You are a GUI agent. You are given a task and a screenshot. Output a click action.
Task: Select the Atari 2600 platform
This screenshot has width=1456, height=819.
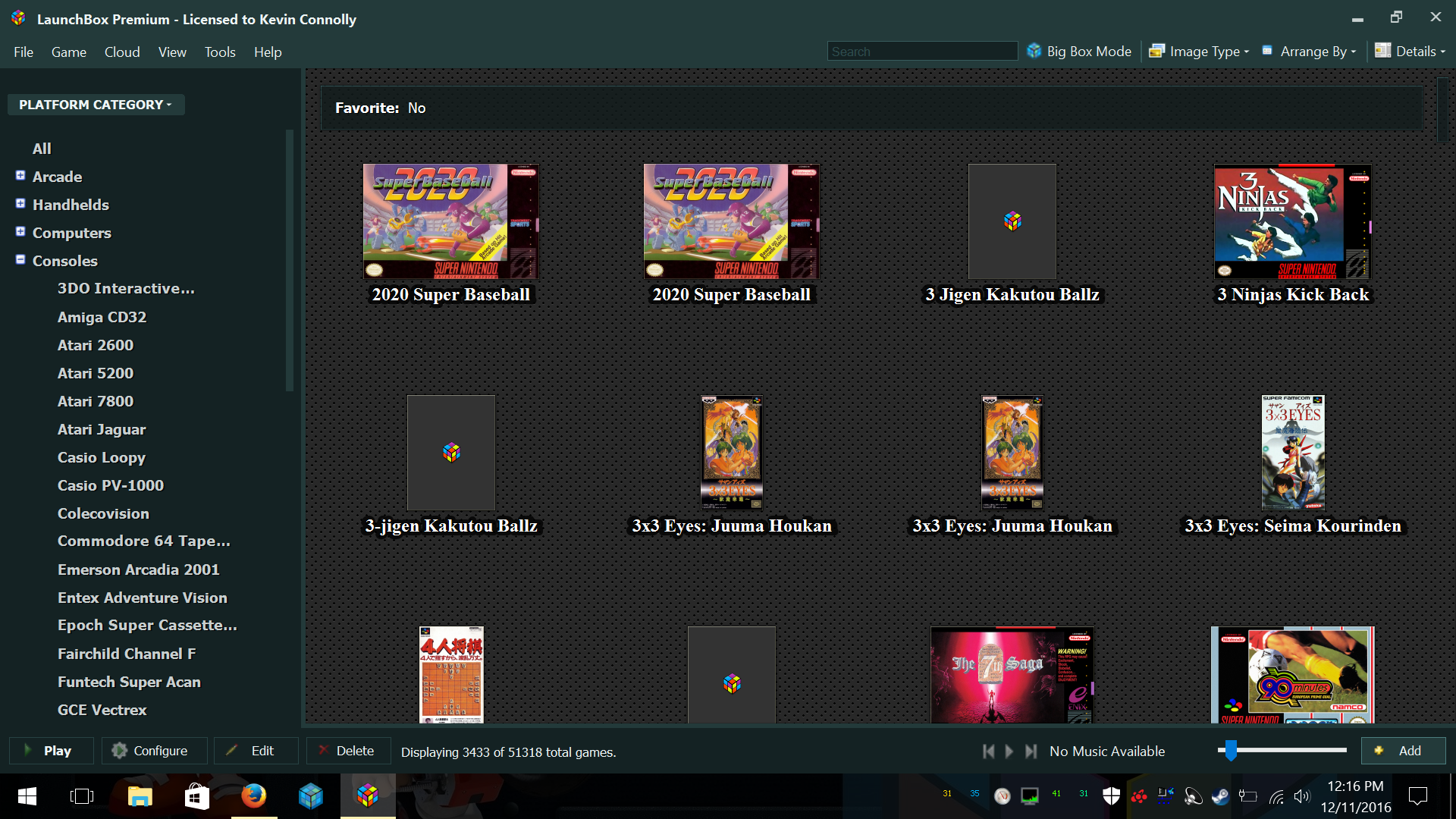pyautogui.click(x=96, y=345)
